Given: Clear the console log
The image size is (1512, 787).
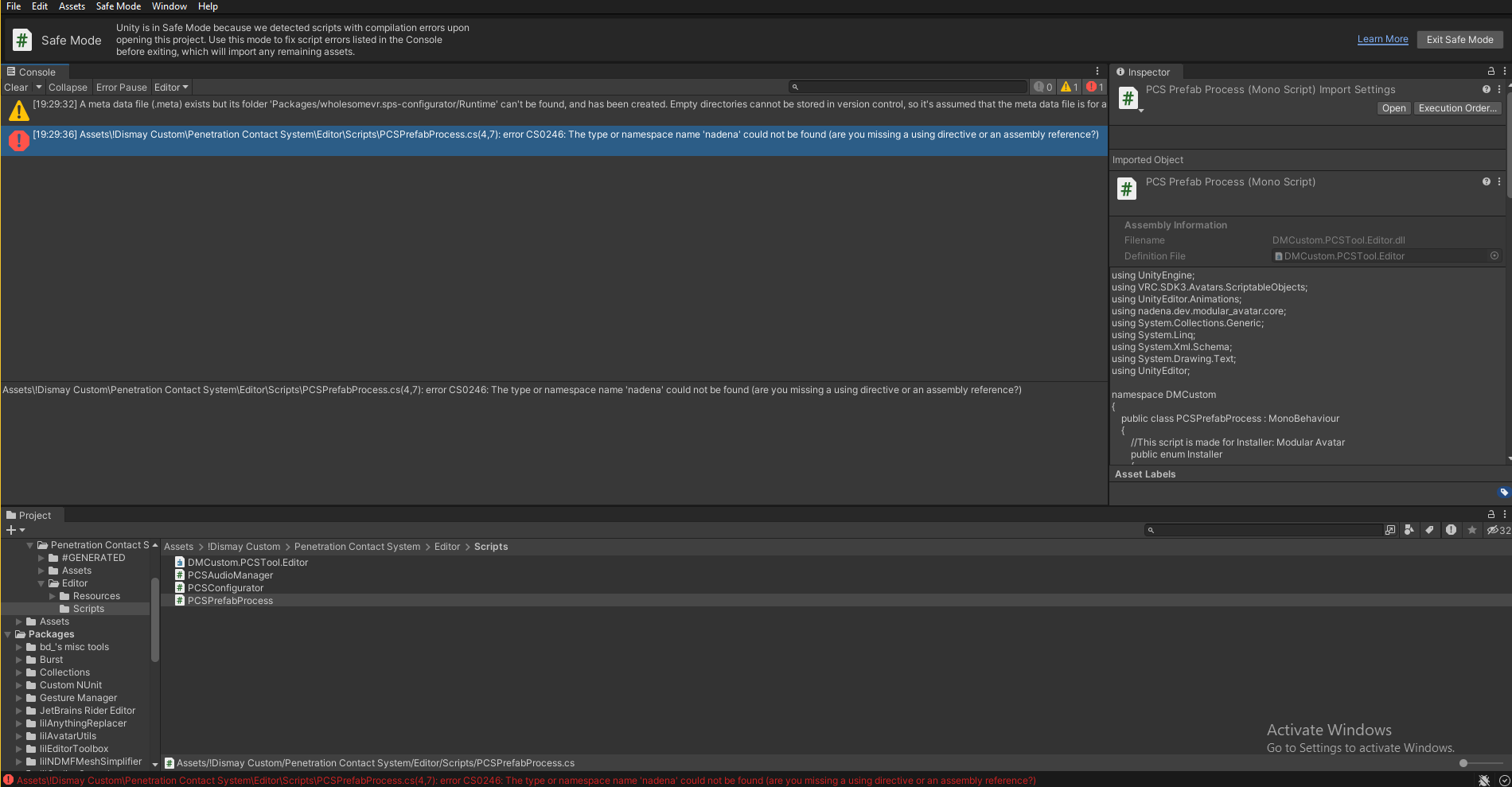Looking at the screenshot, I should (x=16, y=88).
